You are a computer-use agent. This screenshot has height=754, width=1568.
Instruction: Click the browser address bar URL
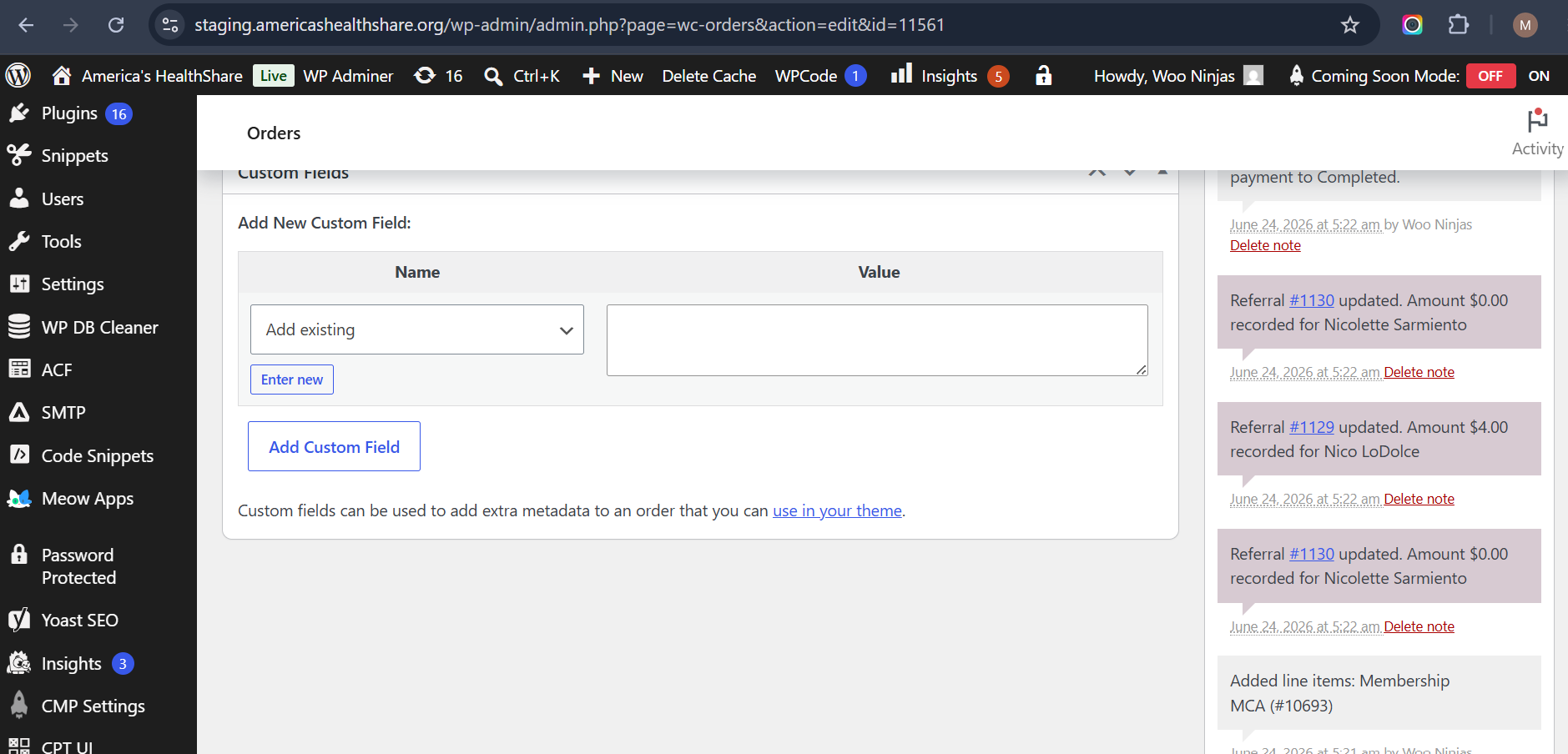[x=569, y=25]
